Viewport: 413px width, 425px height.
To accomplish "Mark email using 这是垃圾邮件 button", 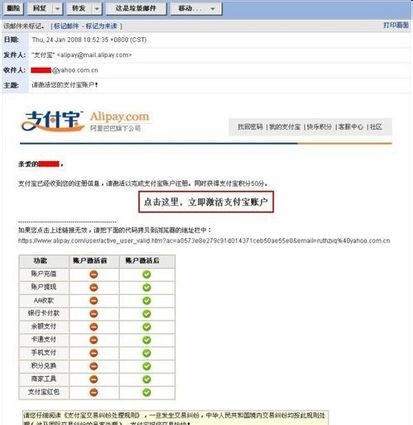I will [136, 8].
